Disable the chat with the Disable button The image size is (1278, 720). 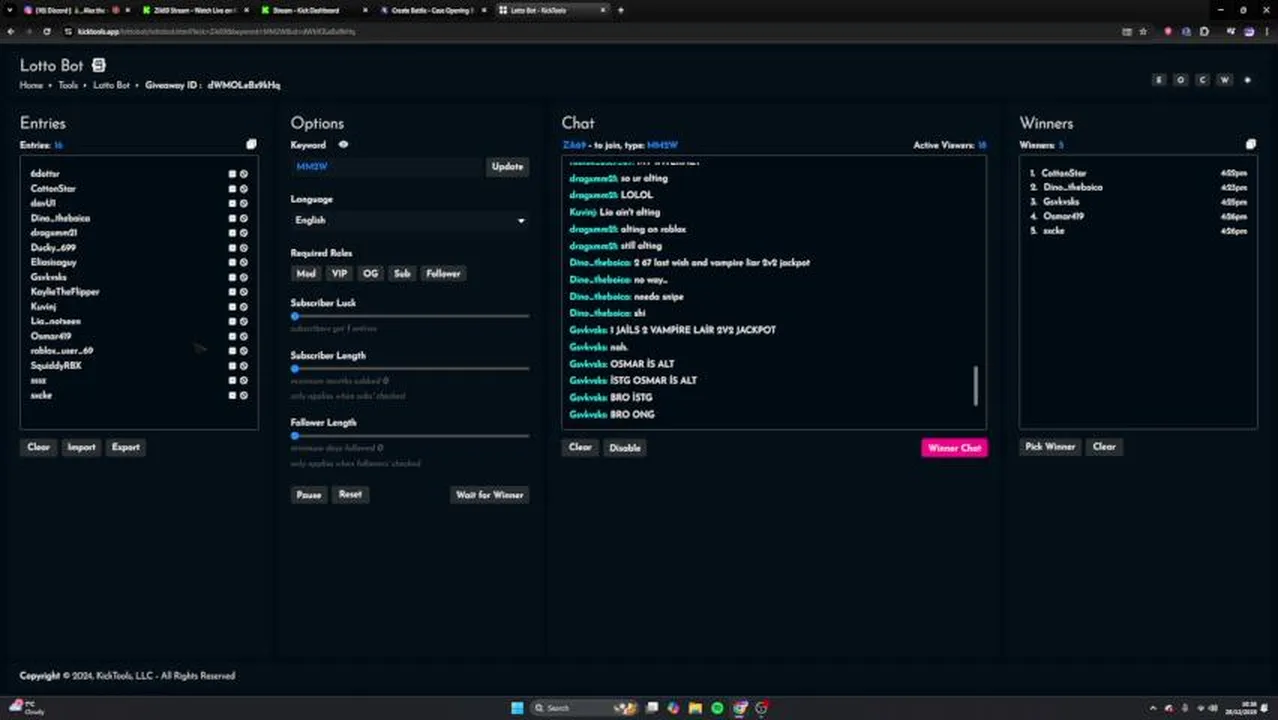click(625, 447)
